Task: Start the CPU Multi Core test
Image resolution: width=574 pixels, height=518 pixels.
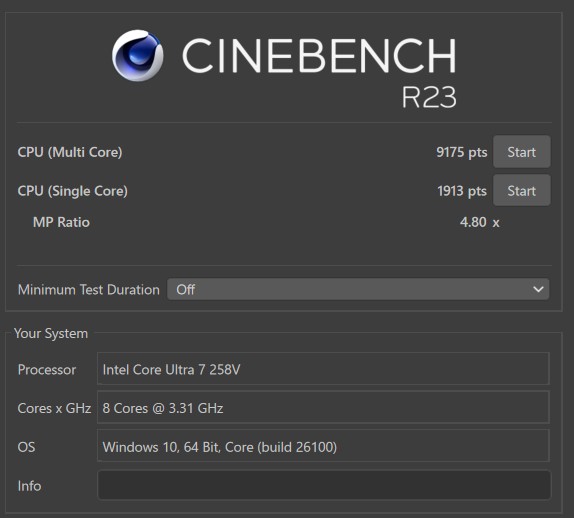Action: click(x=521, y=152)
